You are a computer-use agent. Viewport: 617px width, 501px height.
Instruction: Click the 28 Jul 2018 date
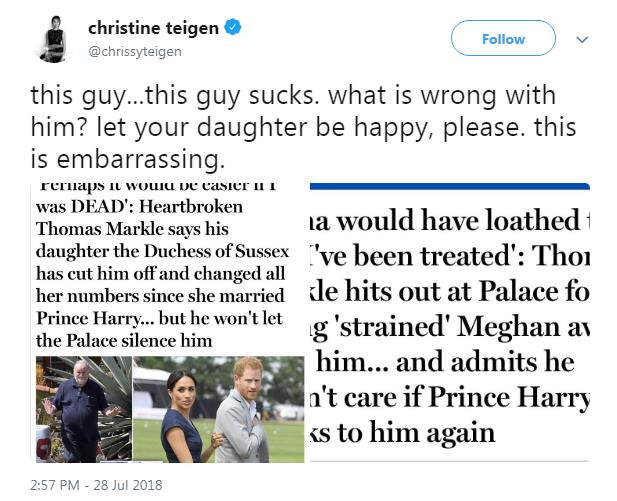[x=128, y=484]
